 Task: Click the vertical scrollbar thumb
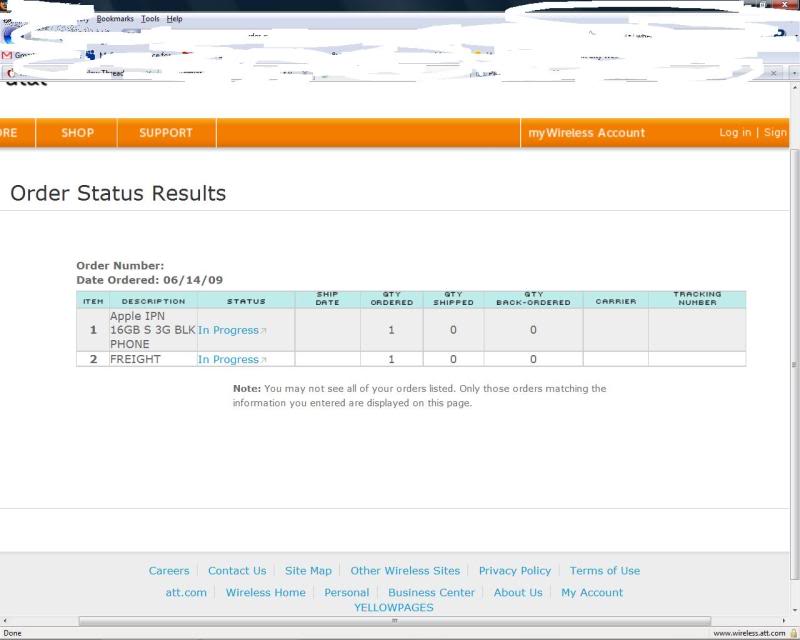(x=794, y=364)
